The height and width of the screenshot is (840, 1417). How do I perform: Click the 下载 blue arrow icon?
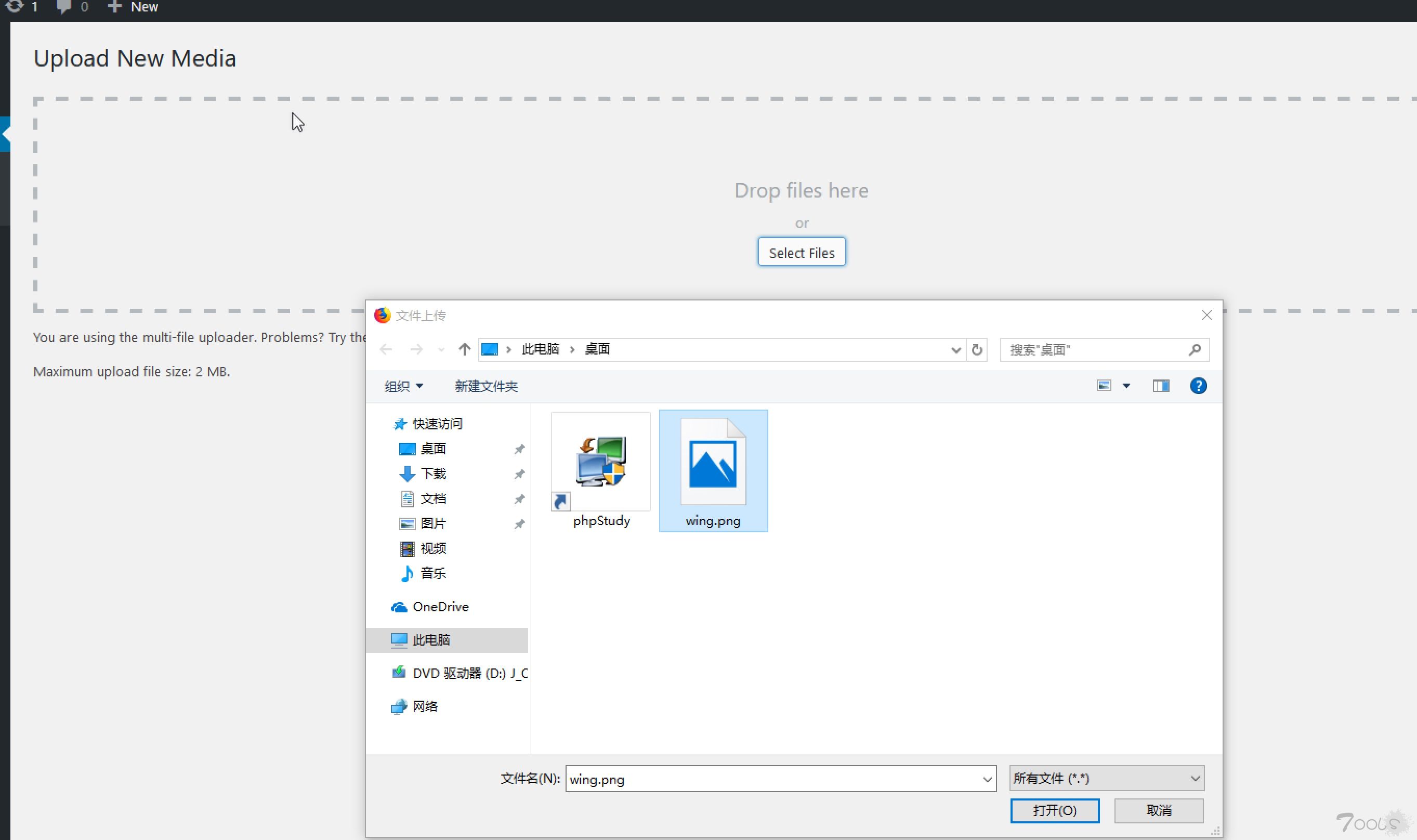407,474
